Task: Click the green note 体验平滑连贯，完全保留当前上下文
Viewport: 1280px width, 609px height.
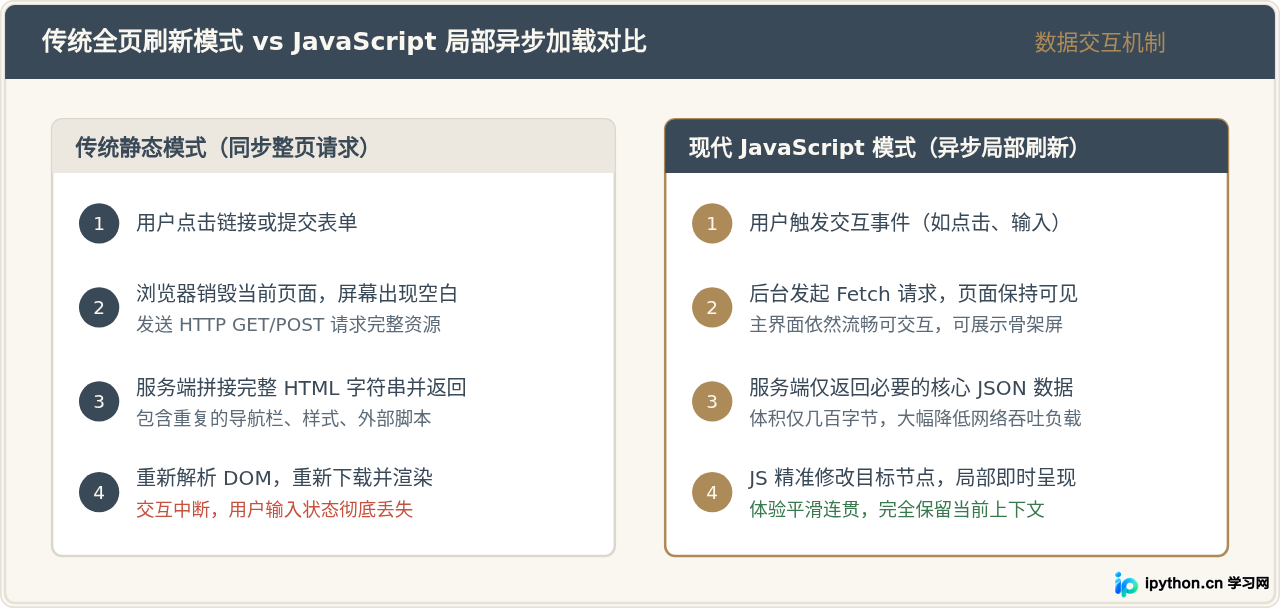Action: 897,510
